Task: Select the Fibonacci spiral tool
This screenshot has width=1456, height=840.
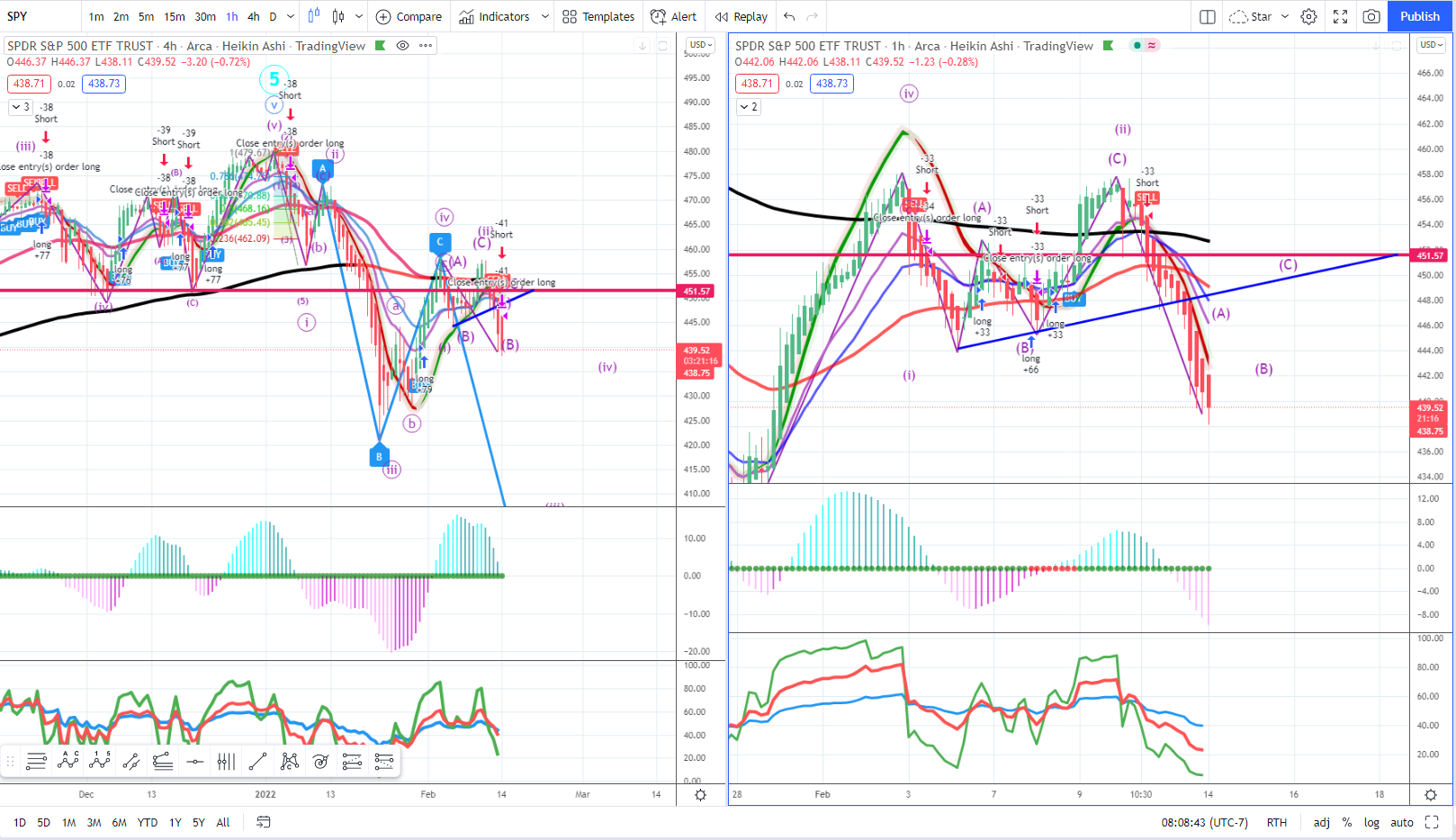Action: tap(320, 762)
